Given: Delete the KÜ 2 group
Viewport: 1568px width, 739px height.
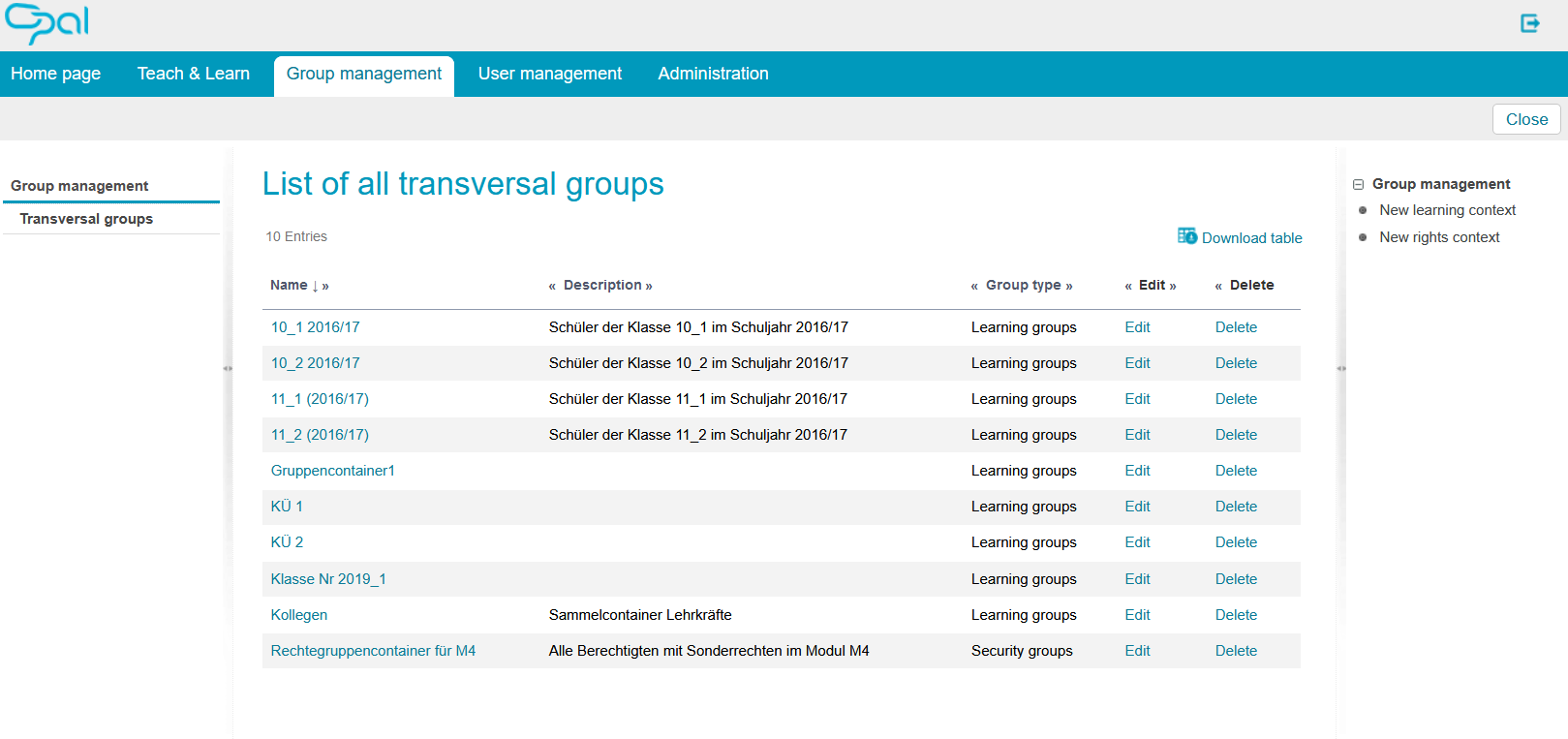Looking at the screenshot, I should click(1236, 542).
